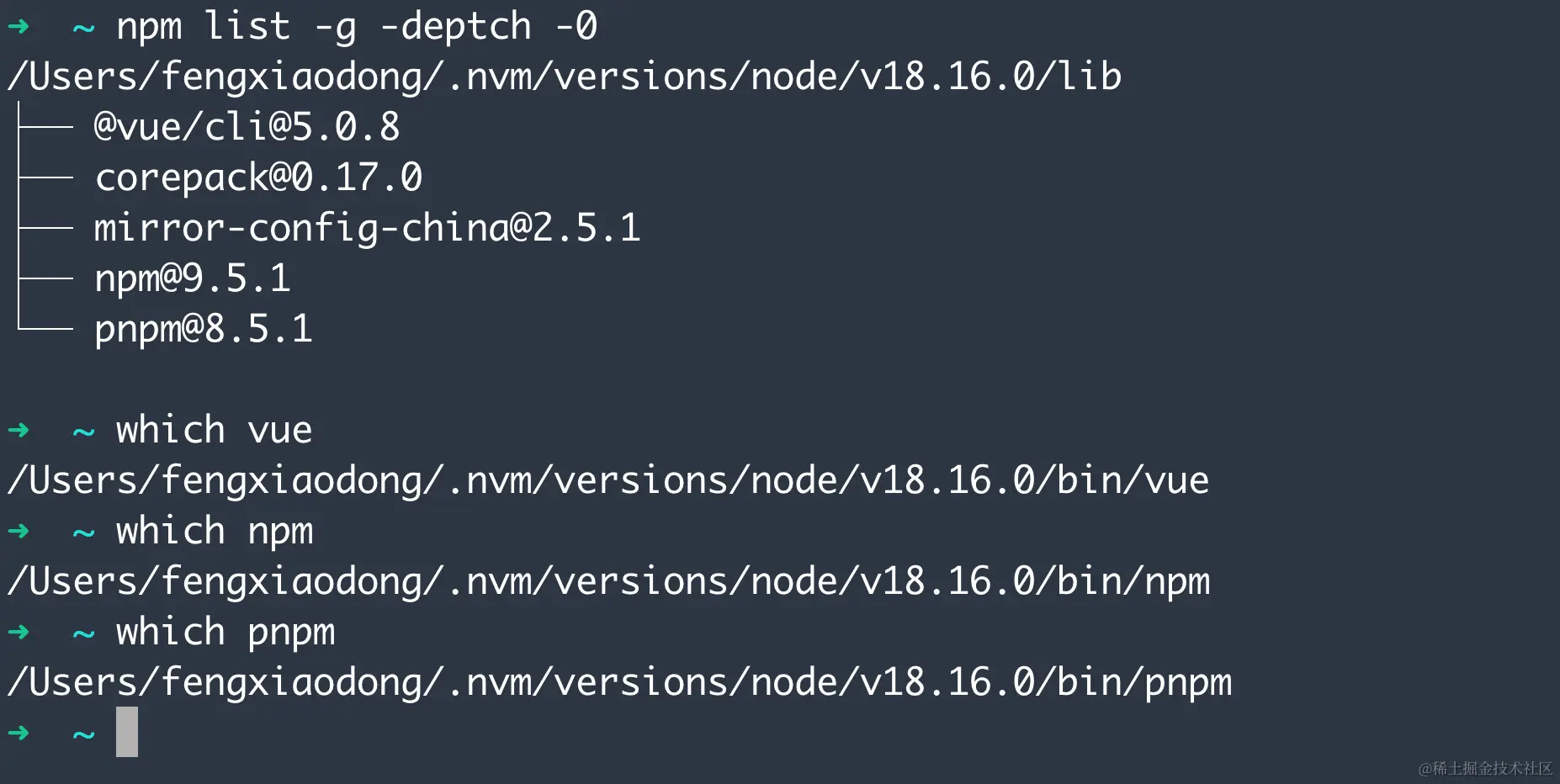Click the bin/pnpm path output
The width and height of the screenshot is (1560, 784).
[x=619, y=682]
